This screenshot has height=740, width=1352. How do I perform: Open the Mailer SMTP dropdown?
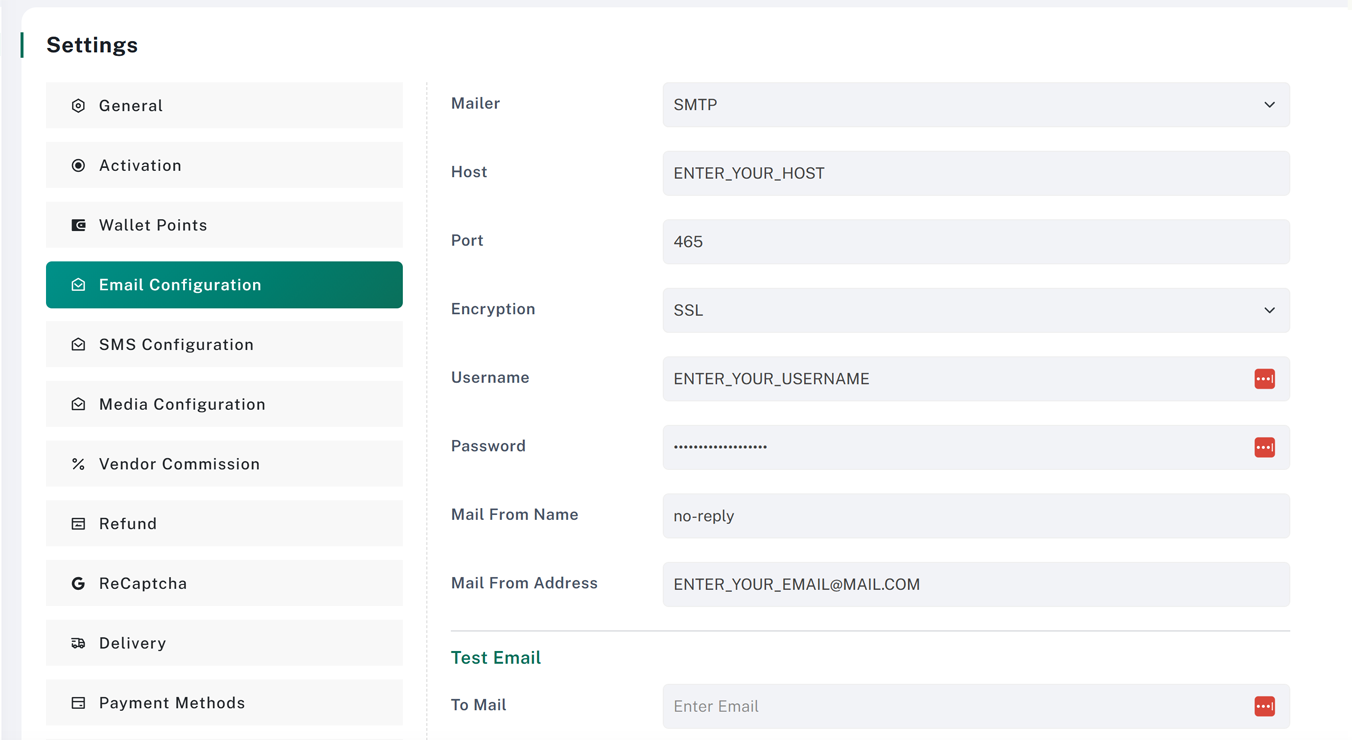[976, 105]
